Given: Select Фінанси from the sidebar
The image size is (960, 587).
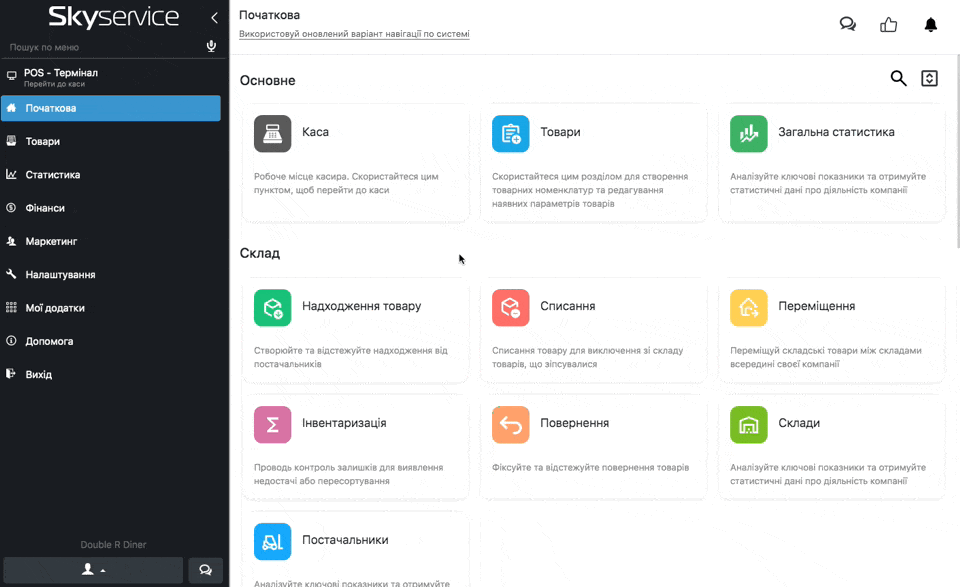Looking at the screenshot, I should (x=45, y=208).
